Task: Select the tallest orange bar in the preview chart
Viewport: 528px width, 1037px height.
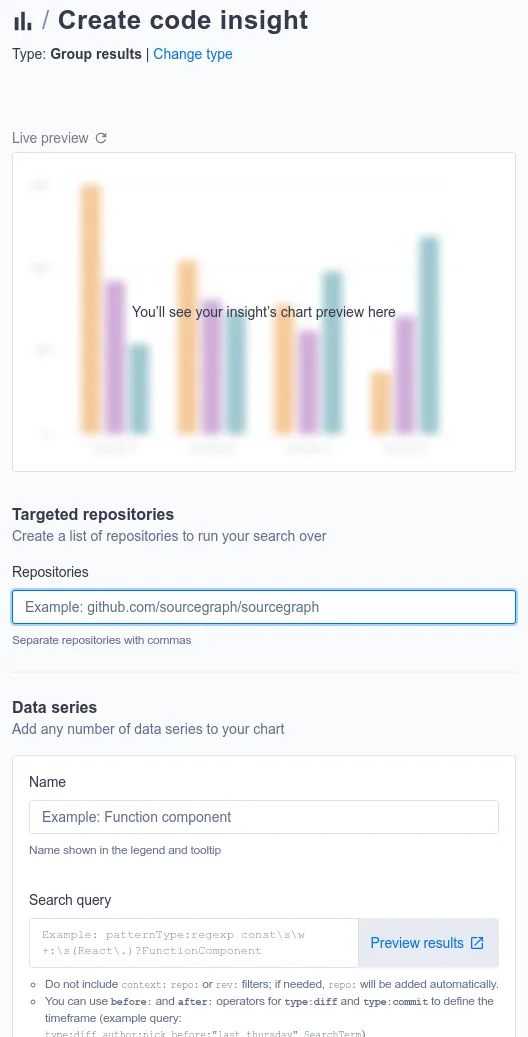Action: pyautogui.click(x=91, y=309)
